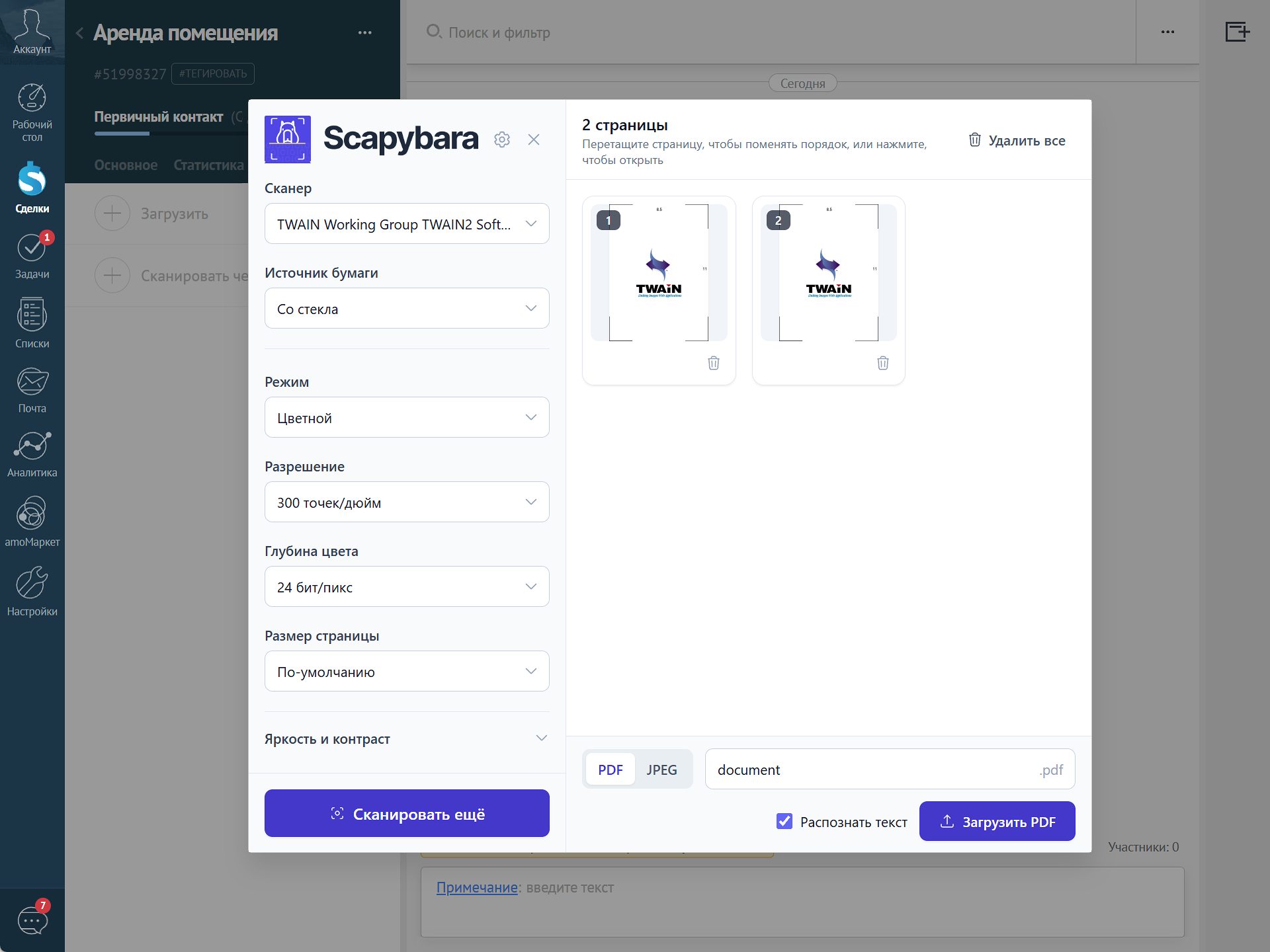This screenshot has height=952, width=1270.
Task: Click Сканировать ещё button
Action: pos(407,813)
